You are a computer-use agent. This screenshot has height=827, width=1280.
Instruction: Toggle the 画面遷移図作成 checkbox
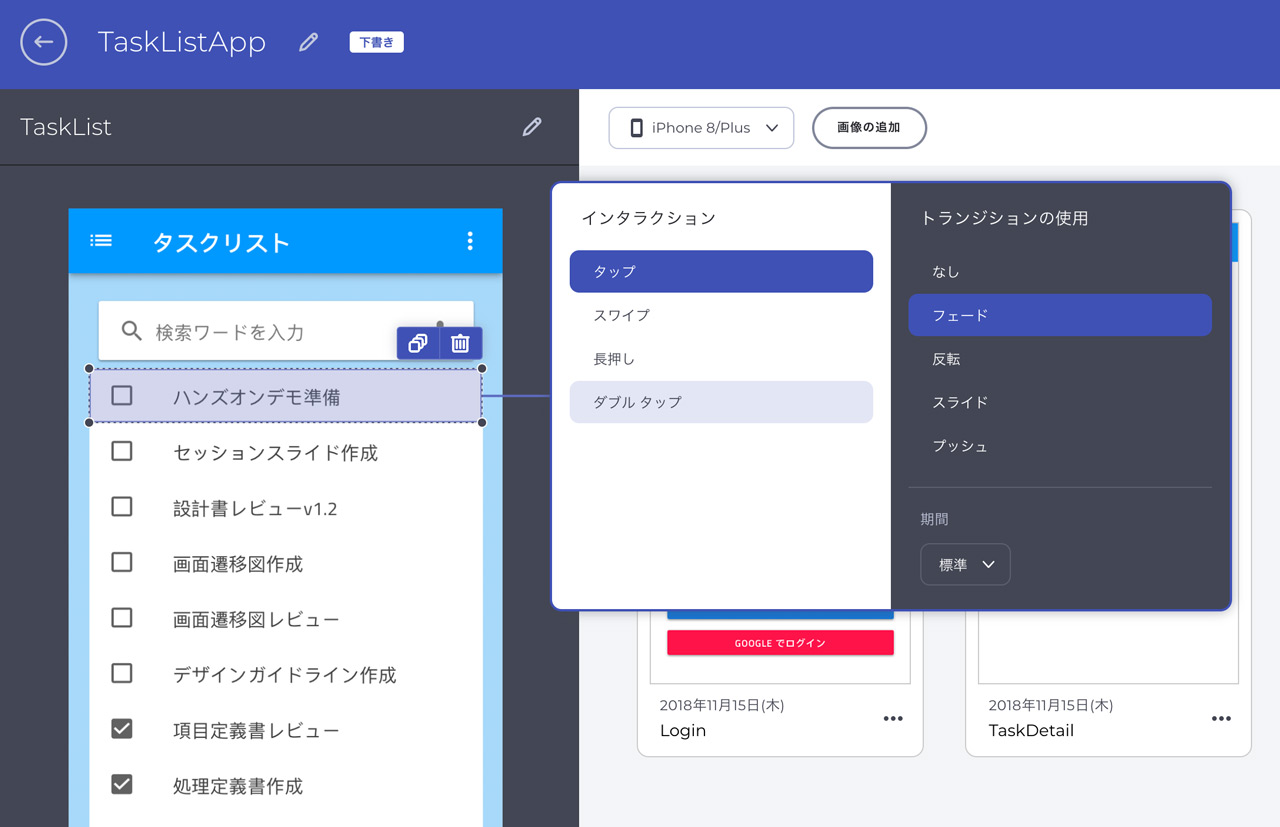click(122, 563)
